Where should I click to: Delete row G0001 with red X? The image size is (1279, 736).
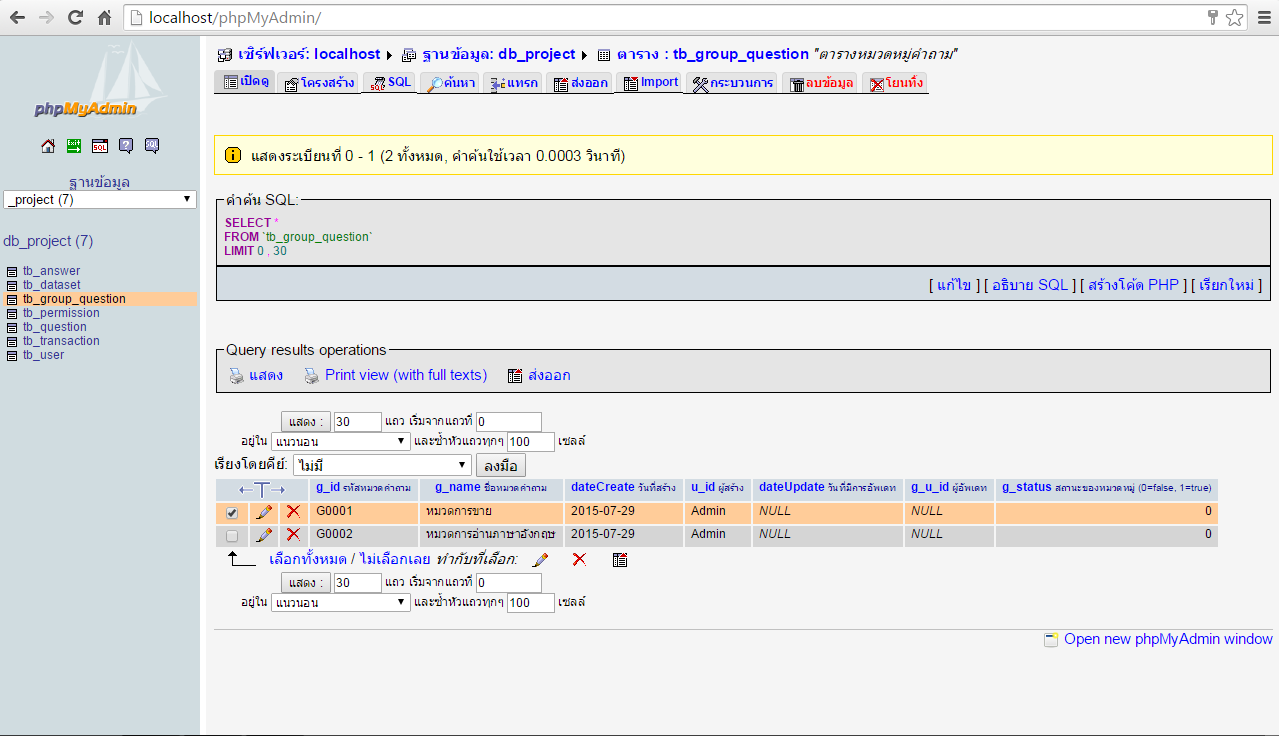click(293, 511)
